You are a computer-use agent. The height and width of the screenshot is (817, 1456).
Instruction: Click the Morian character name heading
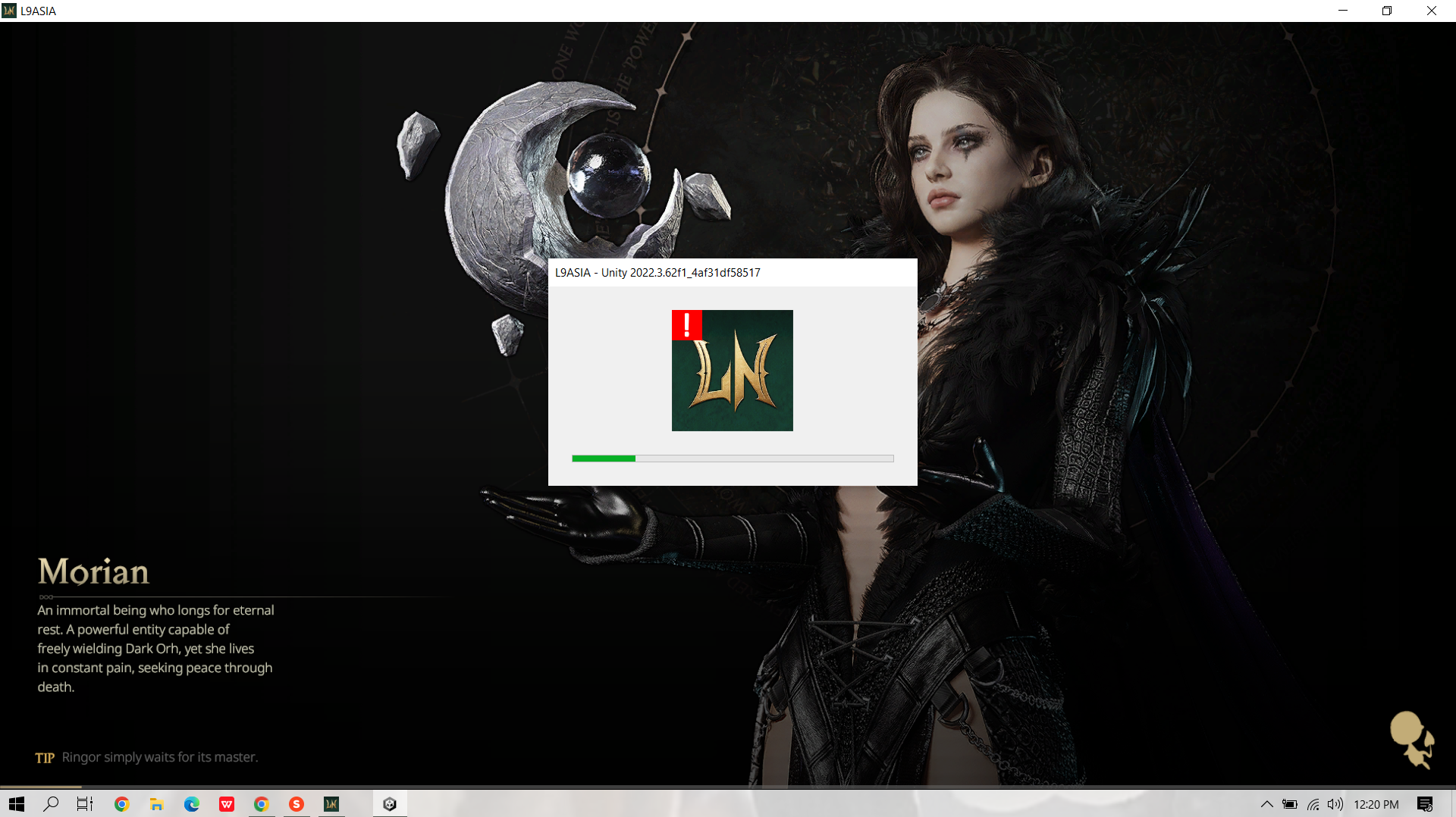(x=93, y=571)
